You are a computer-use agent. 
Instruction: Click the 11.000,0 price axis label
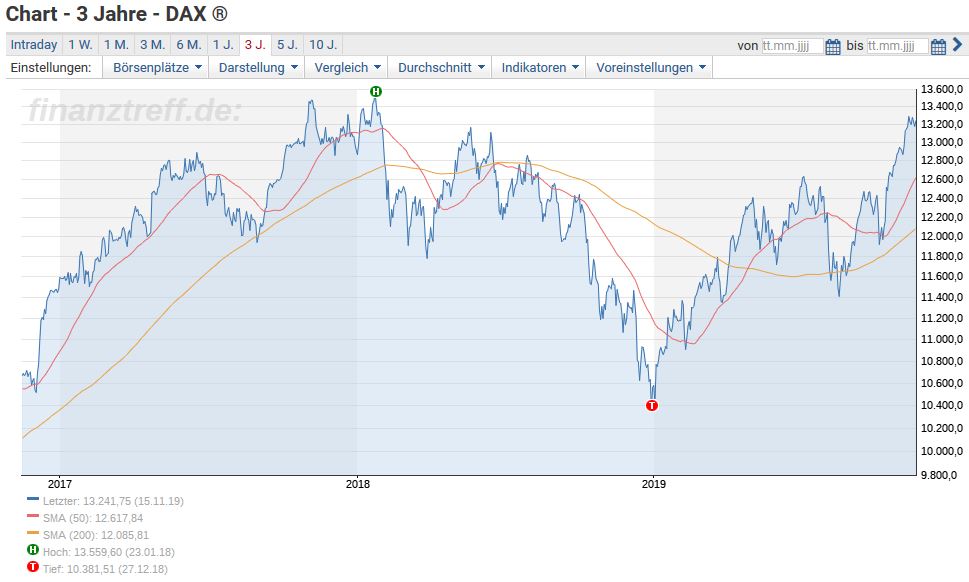click(x=942, y=339)
